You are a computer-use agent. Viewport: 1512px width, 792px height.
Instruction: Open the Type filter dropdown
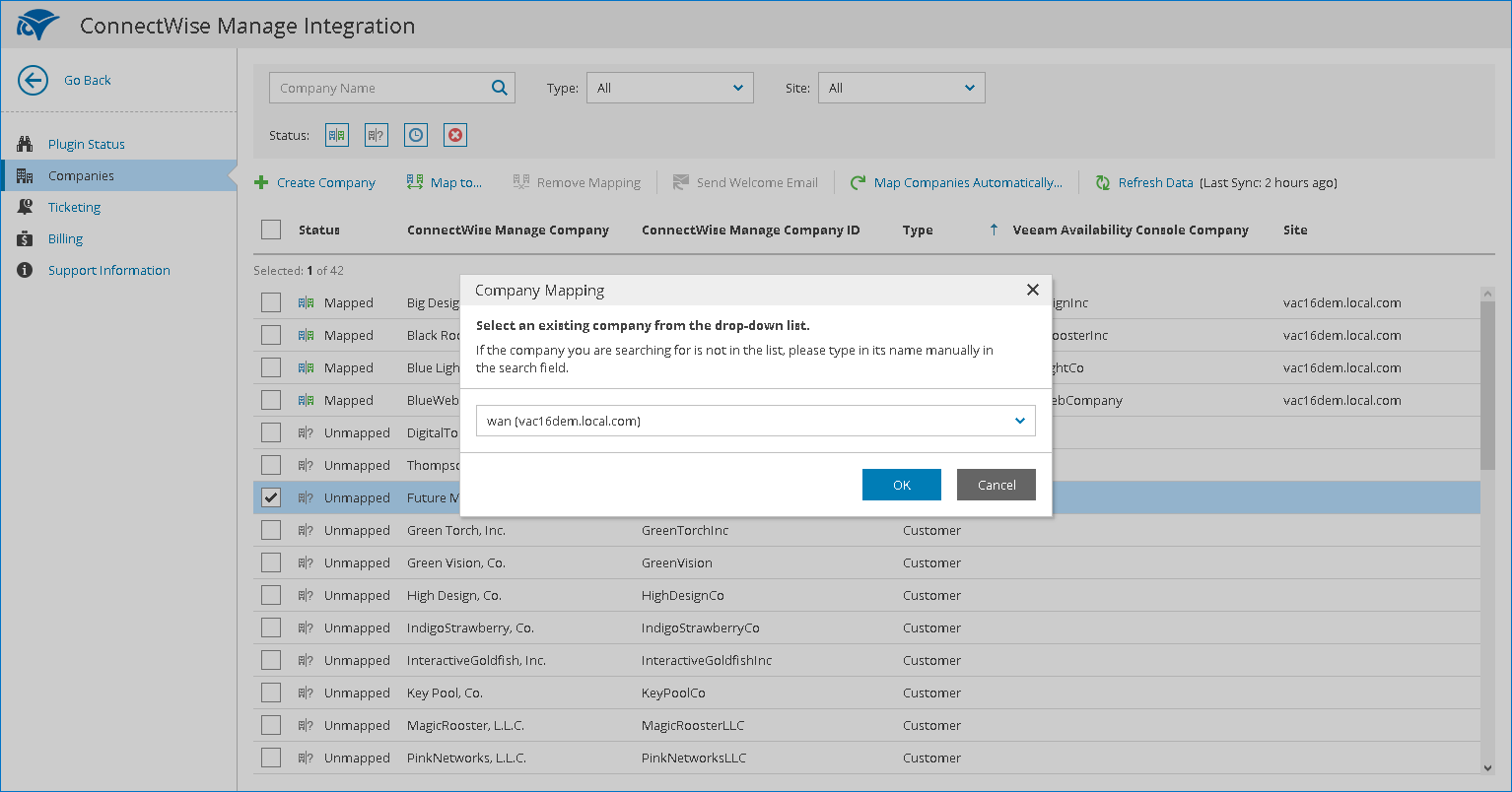669,88
